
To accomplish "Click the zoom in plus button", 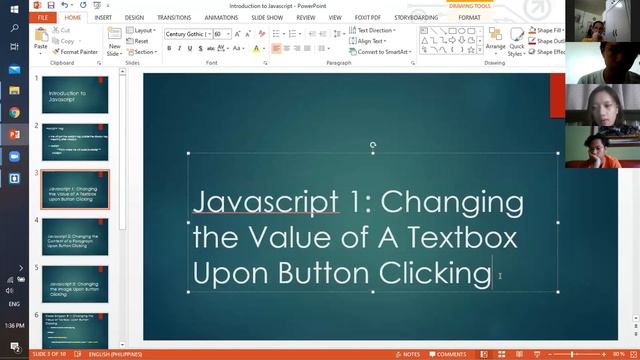I will coord(603,354).
